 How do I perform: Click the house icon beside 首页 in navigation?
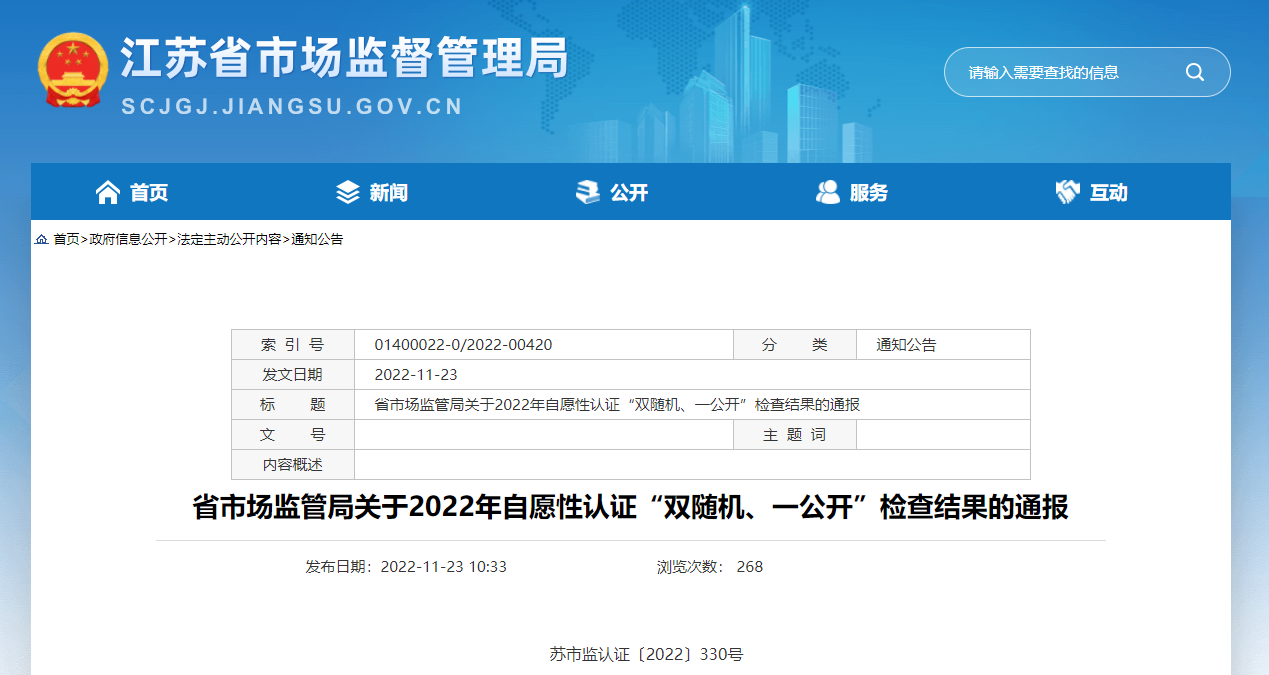click(107, 192)
